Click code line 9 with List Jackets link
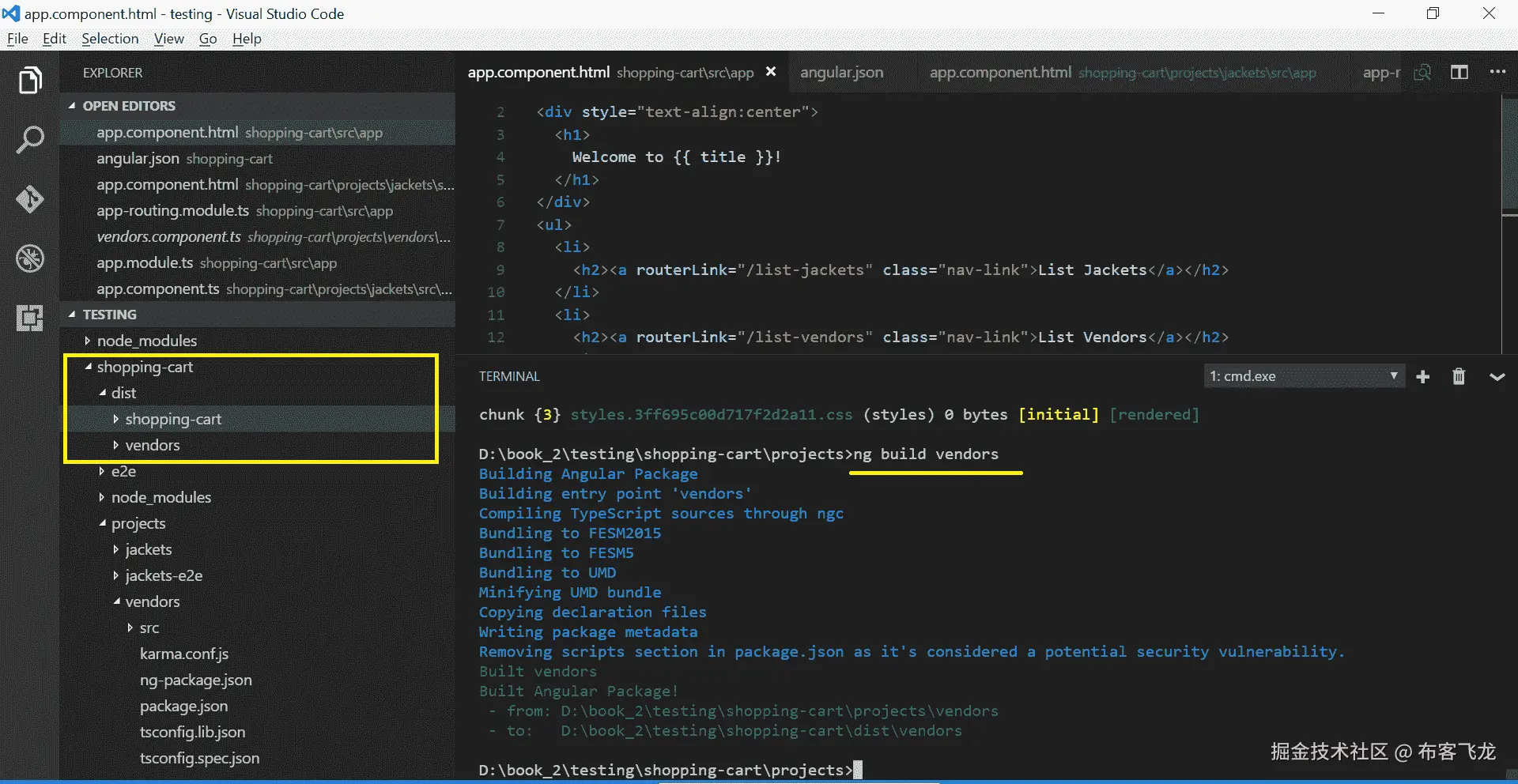 [901, 269]
